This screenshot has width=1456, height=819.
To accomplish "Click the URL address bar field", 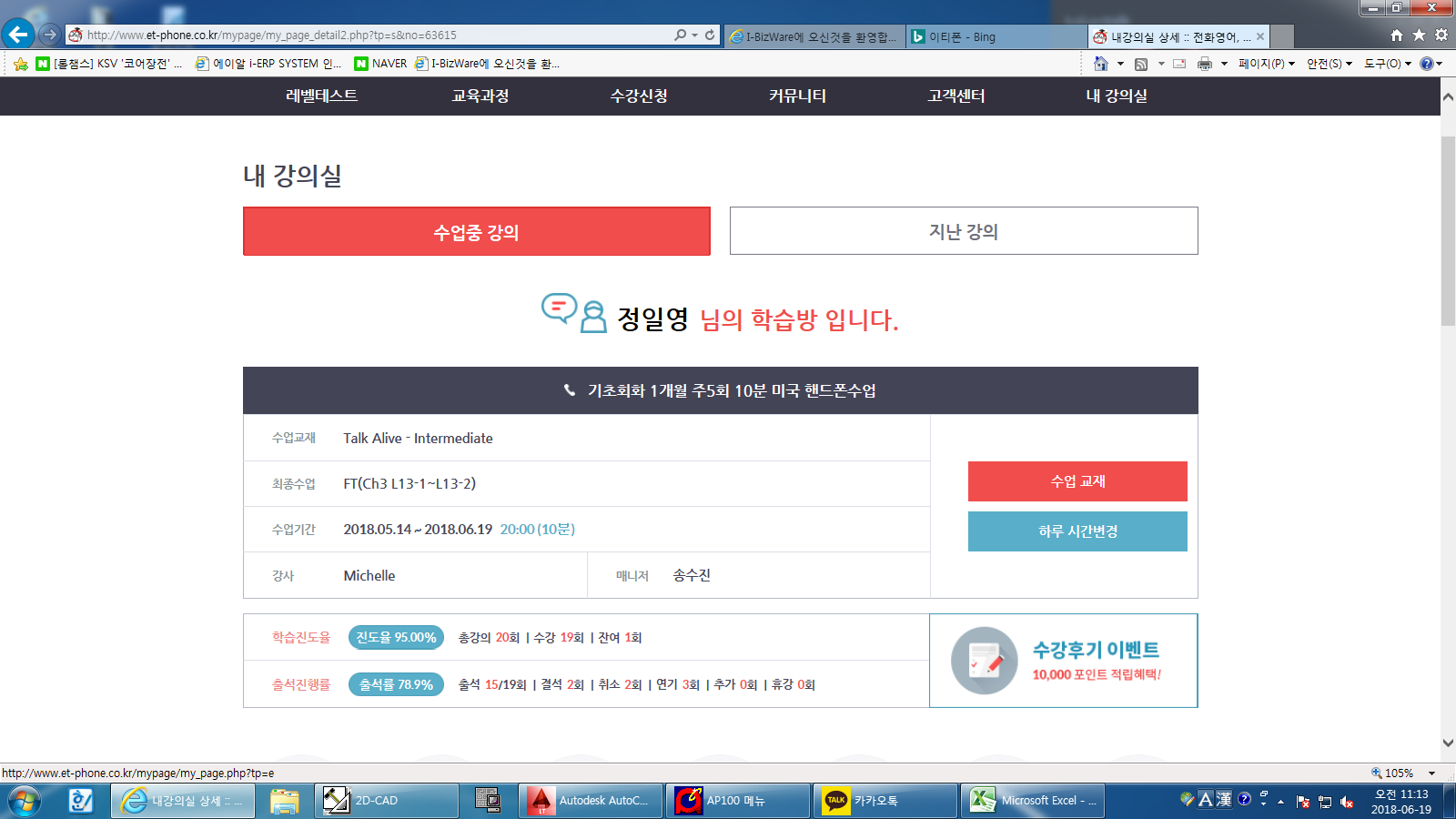I will click(x=364, y=35).
